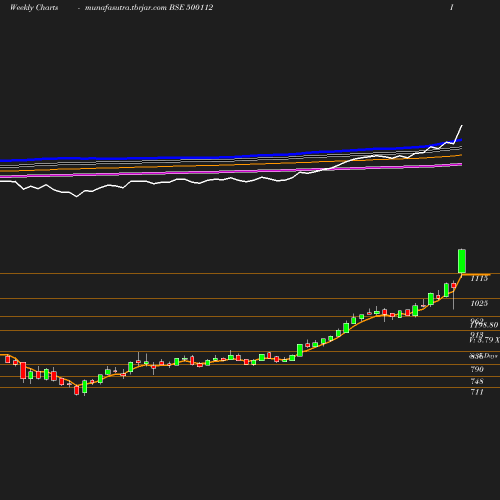The width and height of the screenshot is (500, 500).
Task: Click the tall green candle at chart's far right
Action: pos(462,261)
